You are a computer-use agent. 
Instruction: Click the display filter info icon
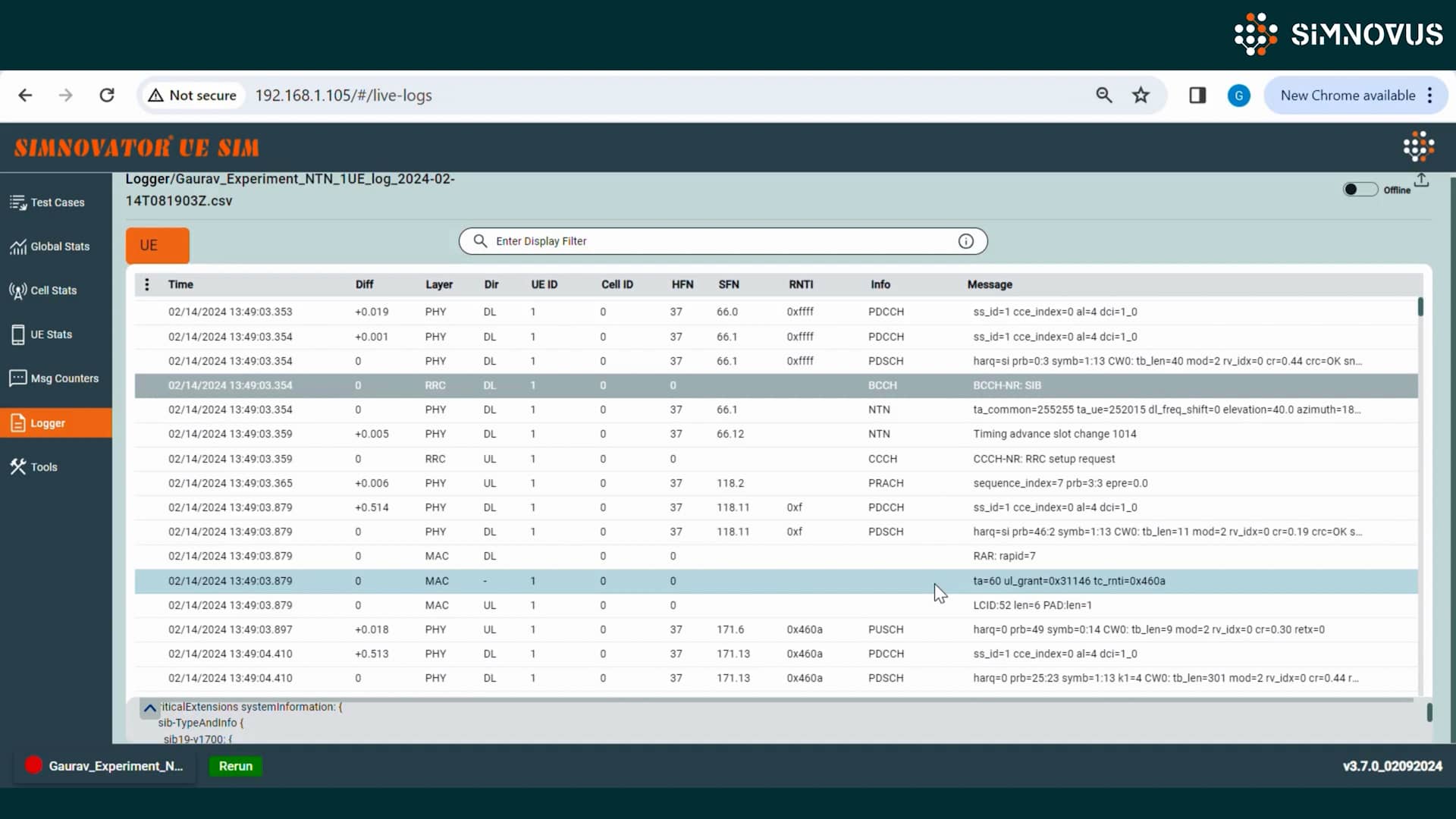coord(965,240)
